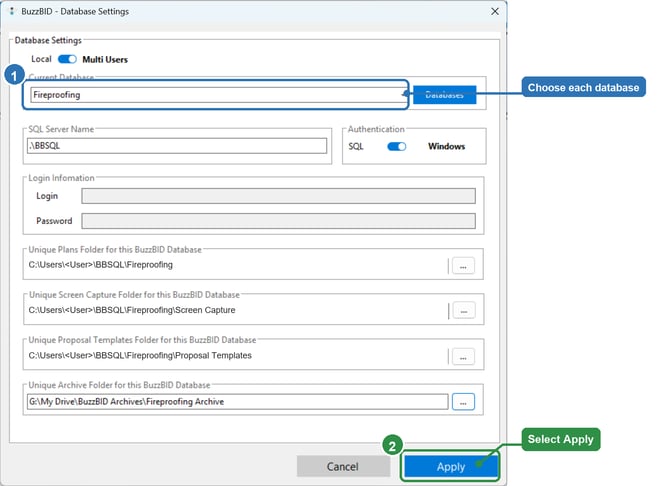Click the Local label
The image size is (670, 486).
pos(41,59)
